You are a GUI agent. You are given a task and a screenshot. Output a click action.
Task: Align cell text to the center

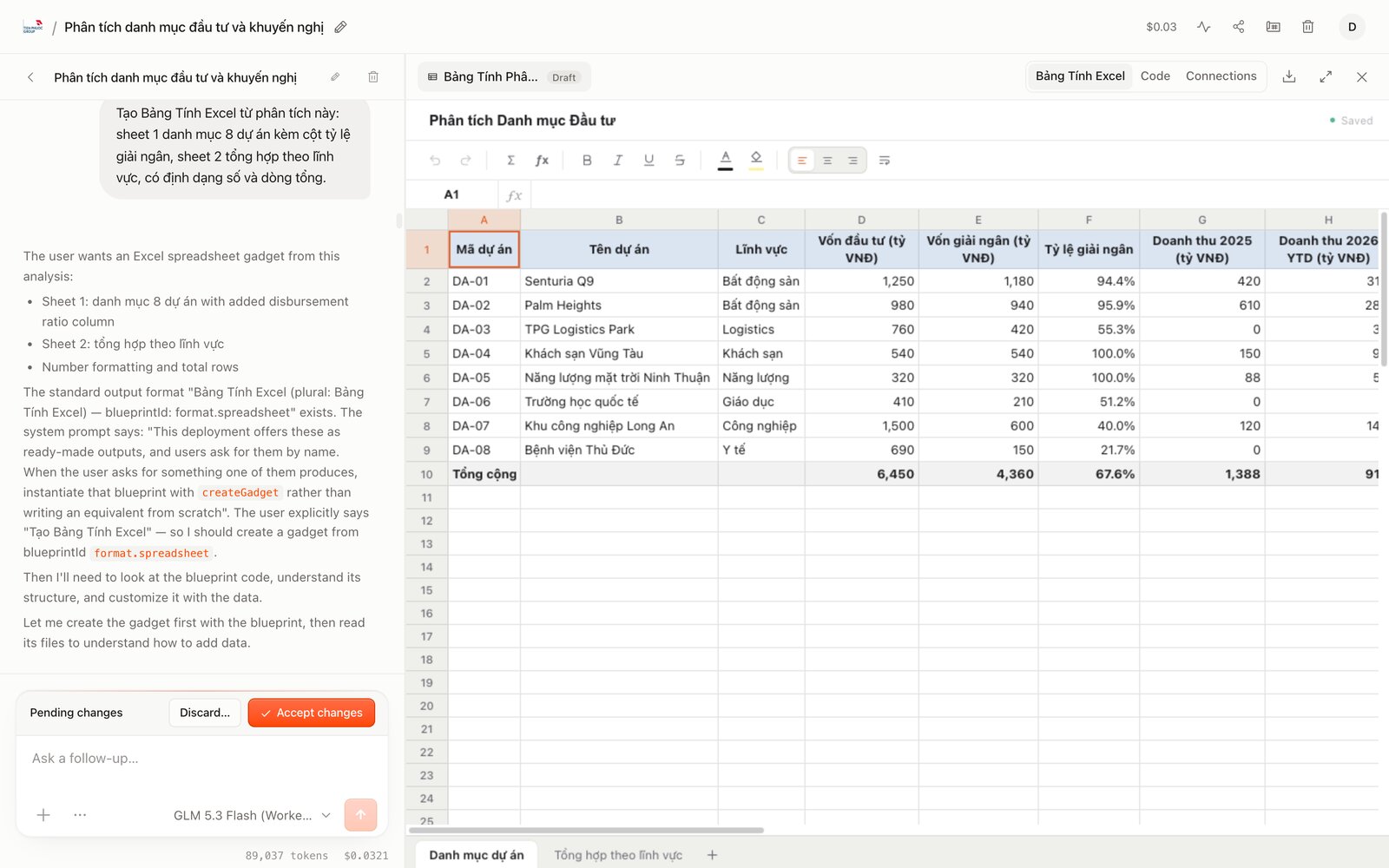(827, 161)
